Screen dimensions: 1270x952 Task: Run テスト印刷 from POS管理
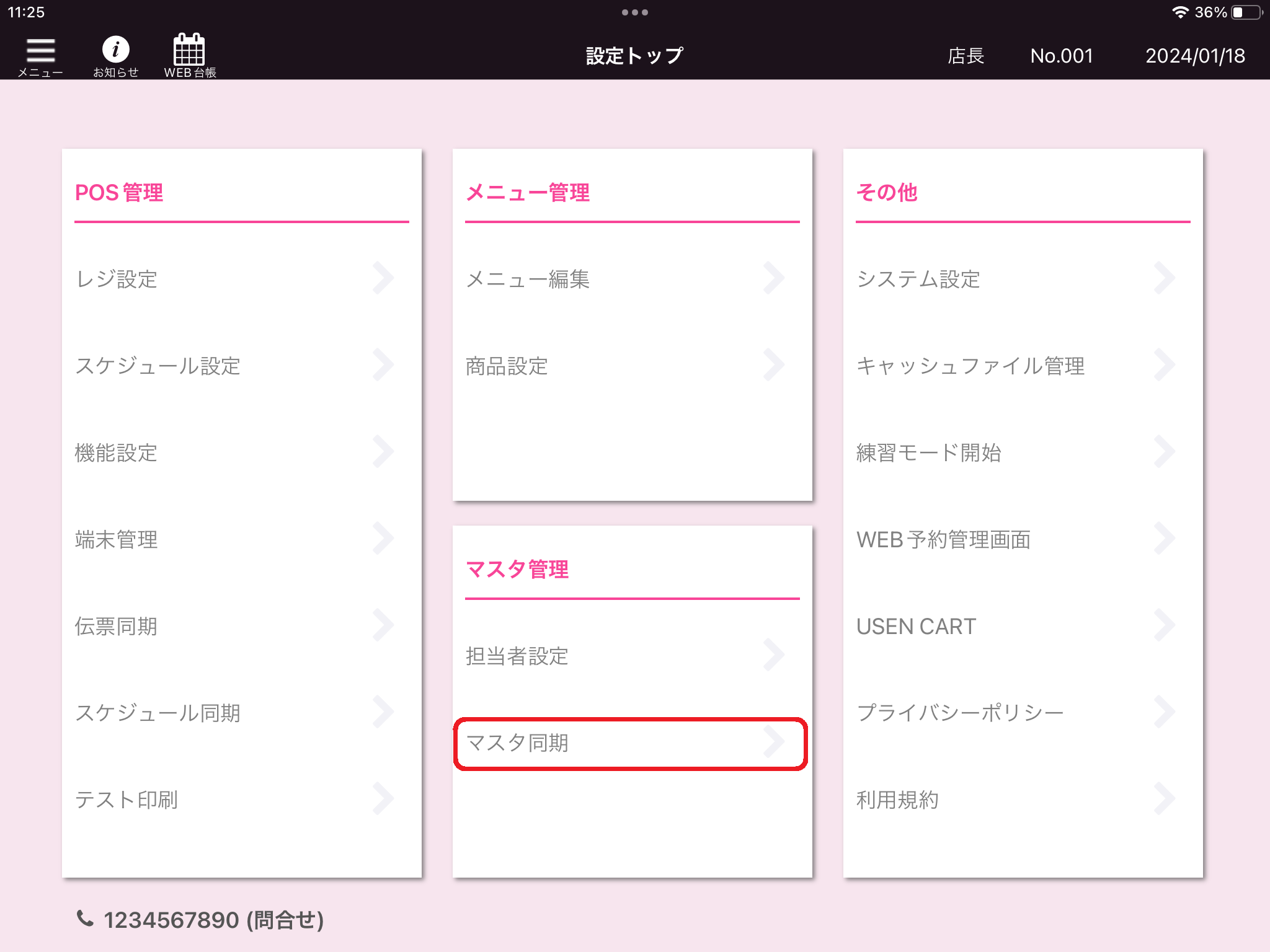(x=127, y=800)
